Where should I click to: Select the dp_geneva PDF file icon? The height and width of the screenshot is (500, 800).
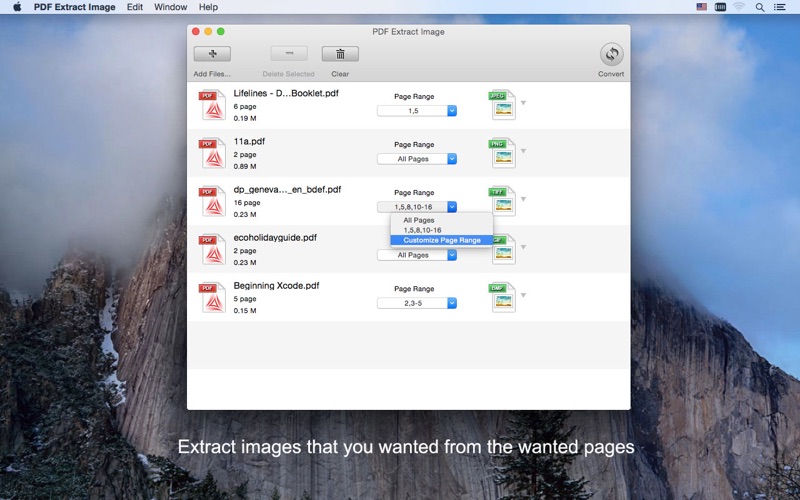[x=212, y=201]
